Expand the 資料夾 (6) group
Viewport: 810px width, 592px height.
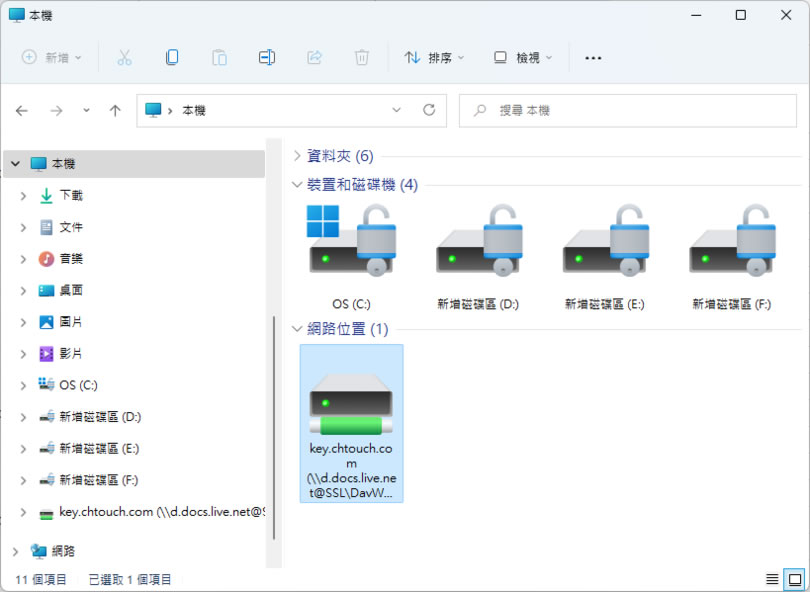click(297, 156)
